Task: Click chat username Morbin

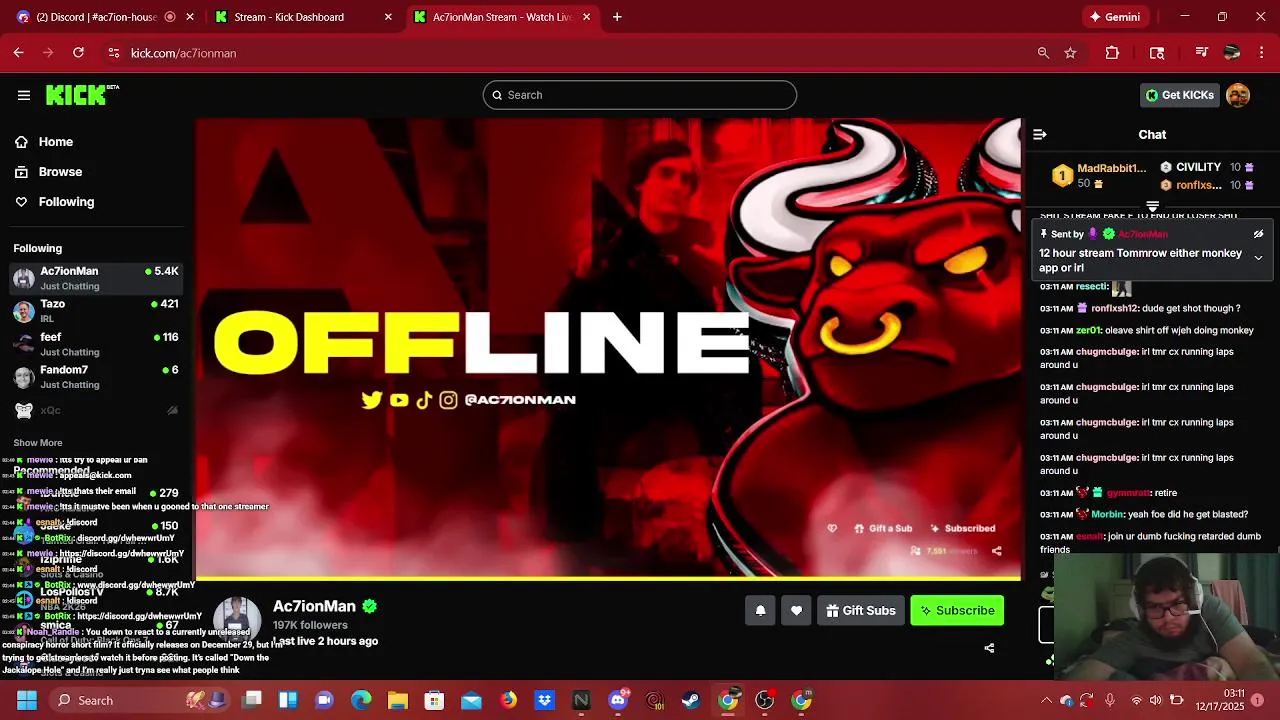Action: click(x=1107, y=514)
